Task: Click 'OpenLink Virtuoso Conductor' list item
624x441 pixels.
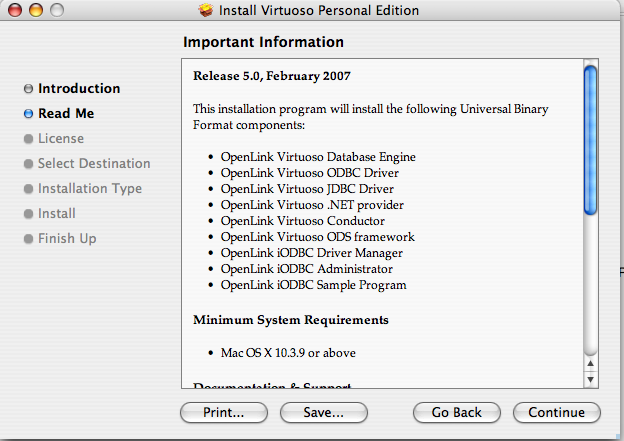Action: point(303,220)
